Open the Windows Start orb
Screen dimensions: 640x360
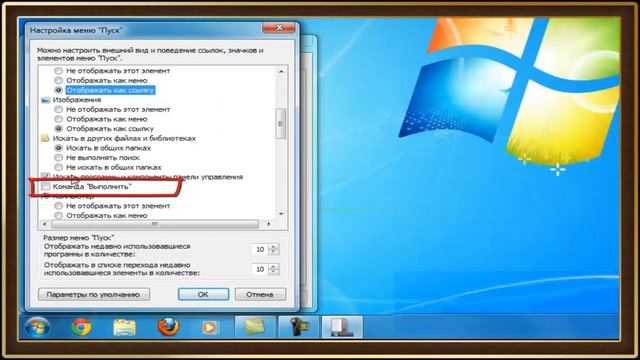[x=37, y=327]
